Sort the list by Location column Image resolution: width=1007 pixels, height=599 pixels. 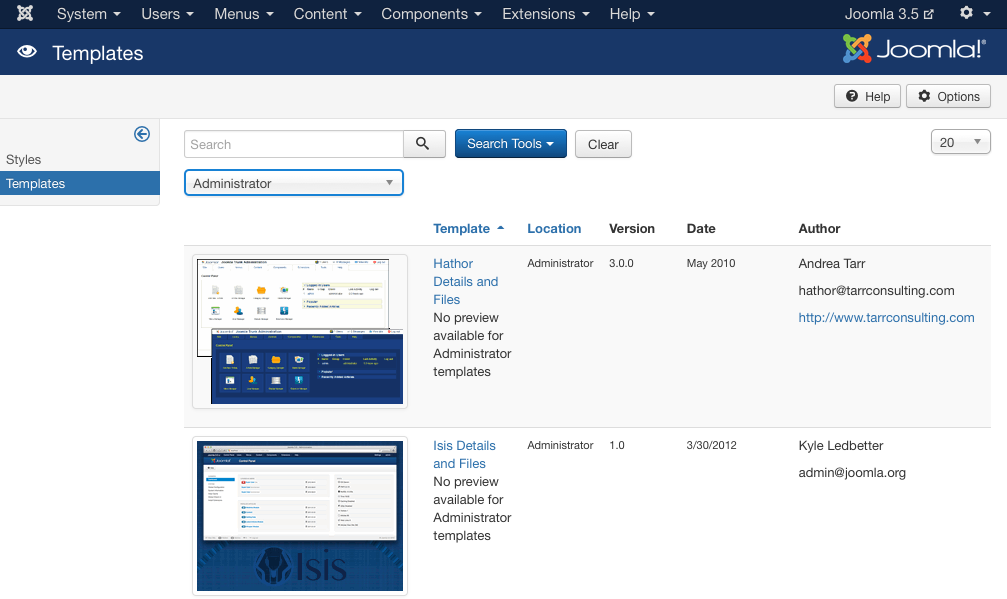tap(554, 229)
